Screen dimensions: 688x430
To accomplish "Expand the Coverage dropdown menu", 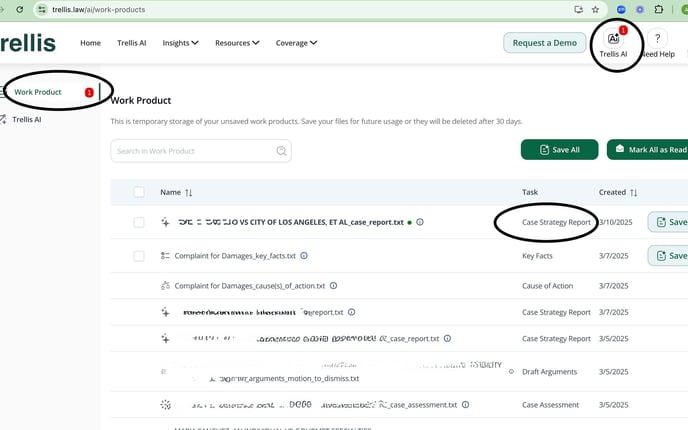I will (296, 43).
